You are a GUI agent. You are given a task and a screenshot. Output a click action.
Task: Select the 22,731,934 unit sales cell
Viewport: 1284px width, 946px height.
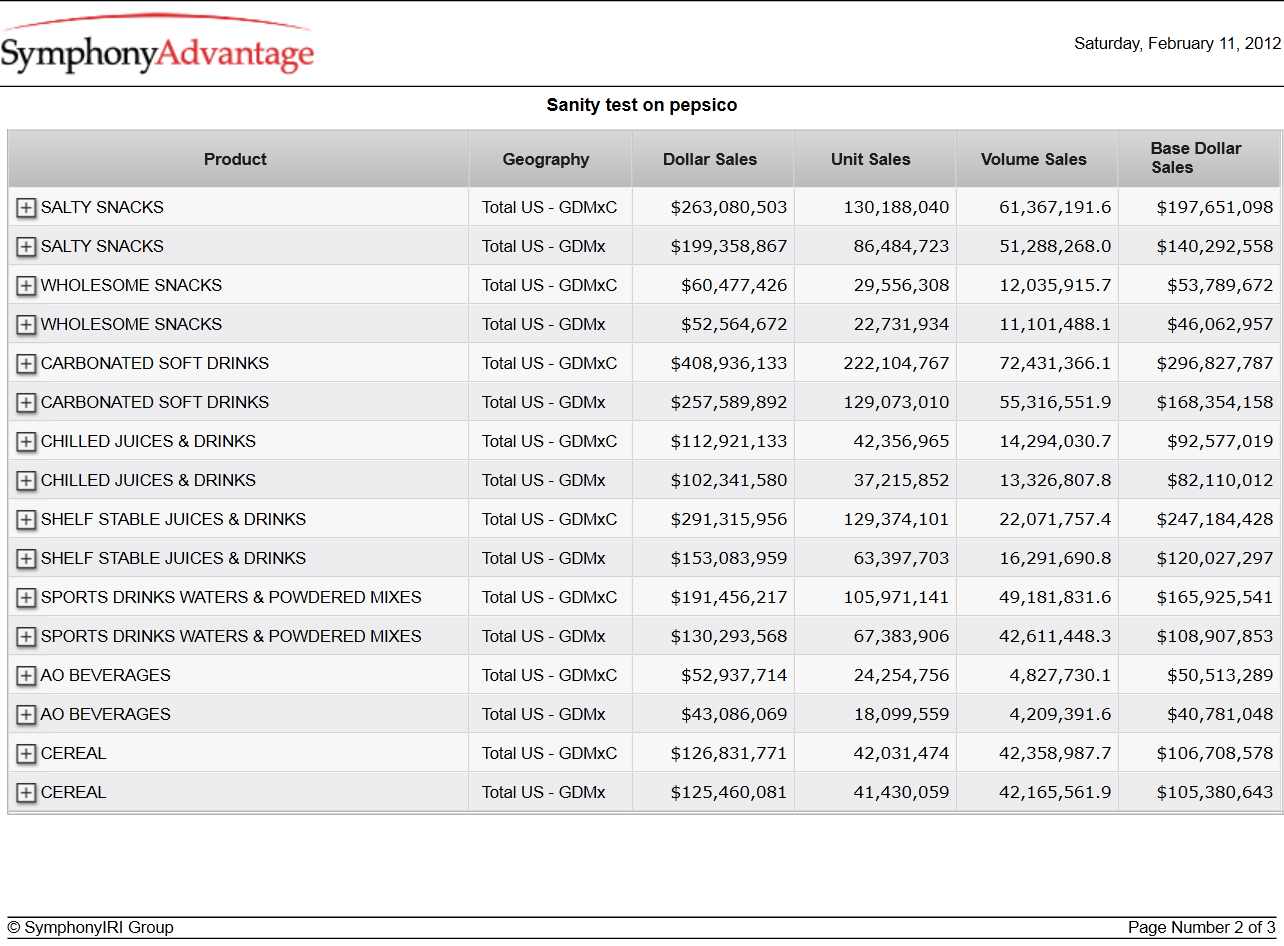pos(875,324)
